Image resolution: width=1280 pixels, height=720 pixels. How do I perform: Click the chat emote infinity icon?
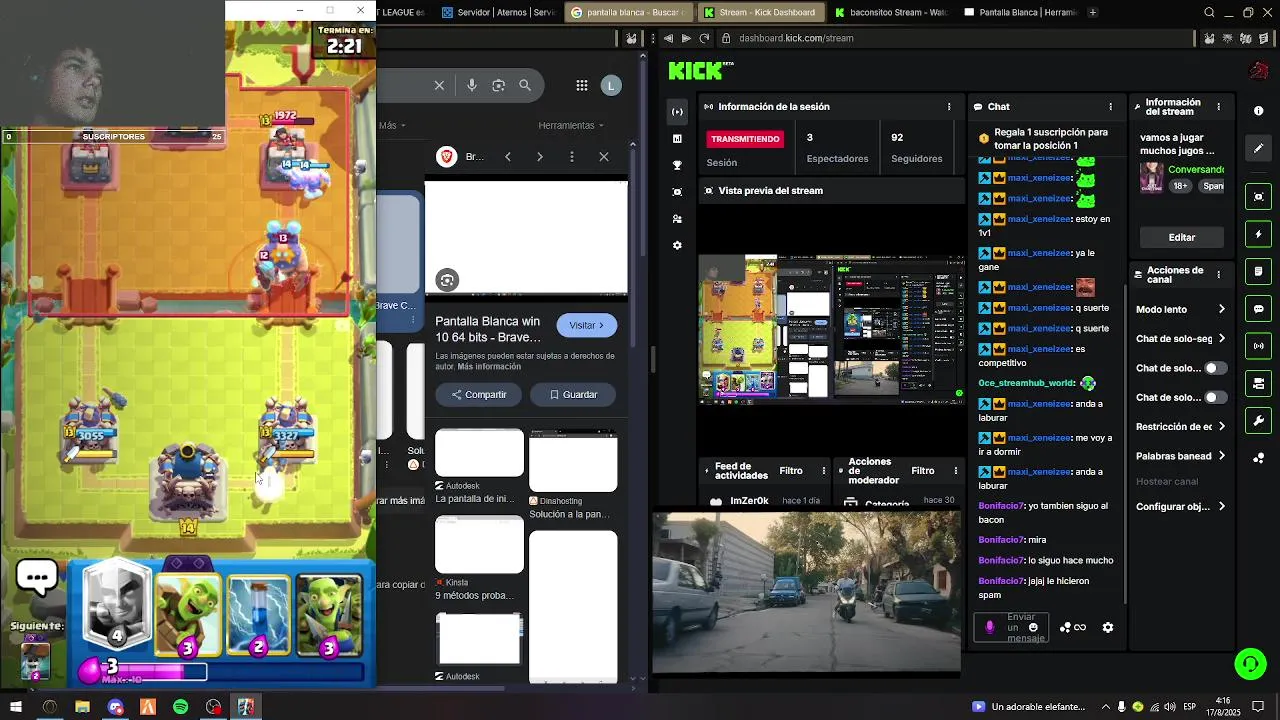[1080, 627]
